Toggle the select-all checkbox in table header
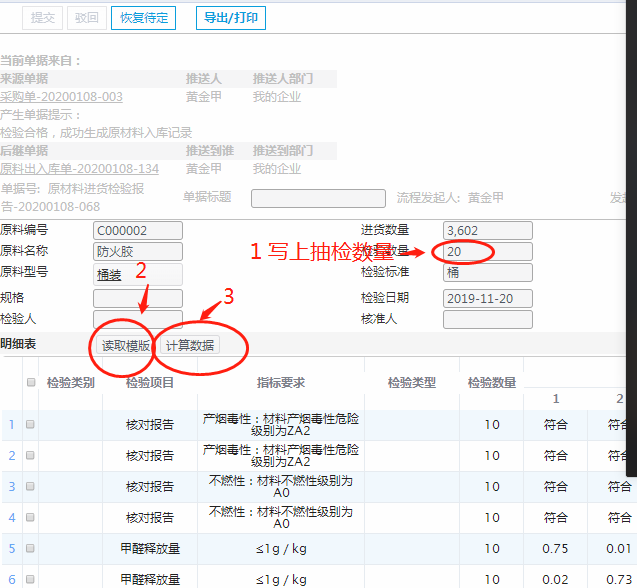The height and width of the screenshot is (588, 637). (x=31, y=383)
